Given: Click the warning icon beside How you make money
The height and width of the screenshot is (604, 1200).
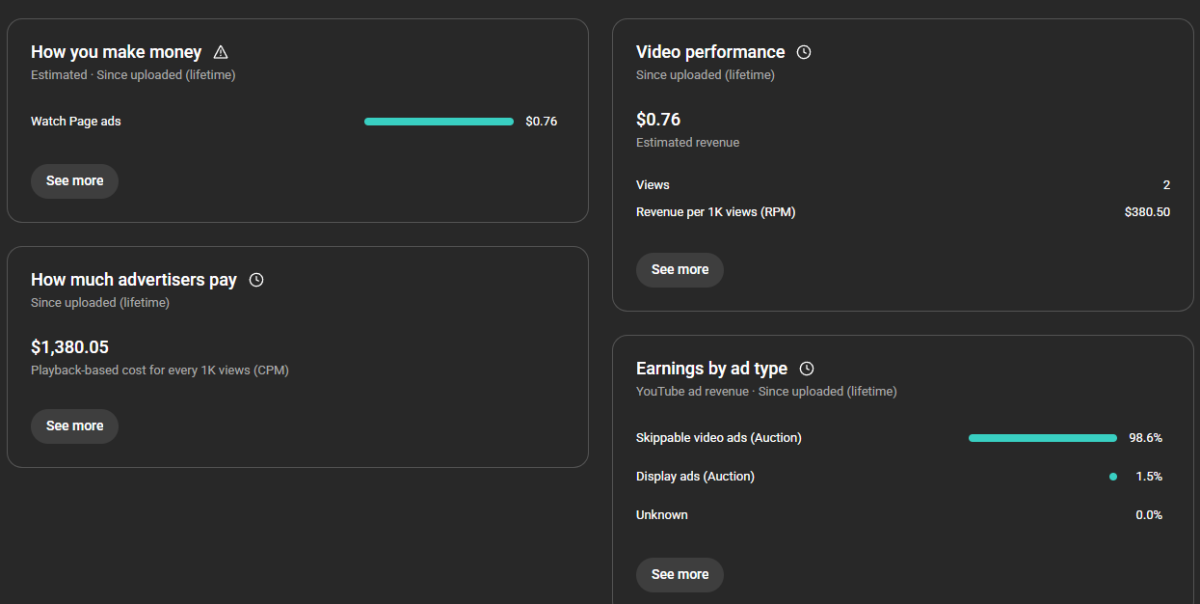Looking at the screenshot, I should 221,52.
